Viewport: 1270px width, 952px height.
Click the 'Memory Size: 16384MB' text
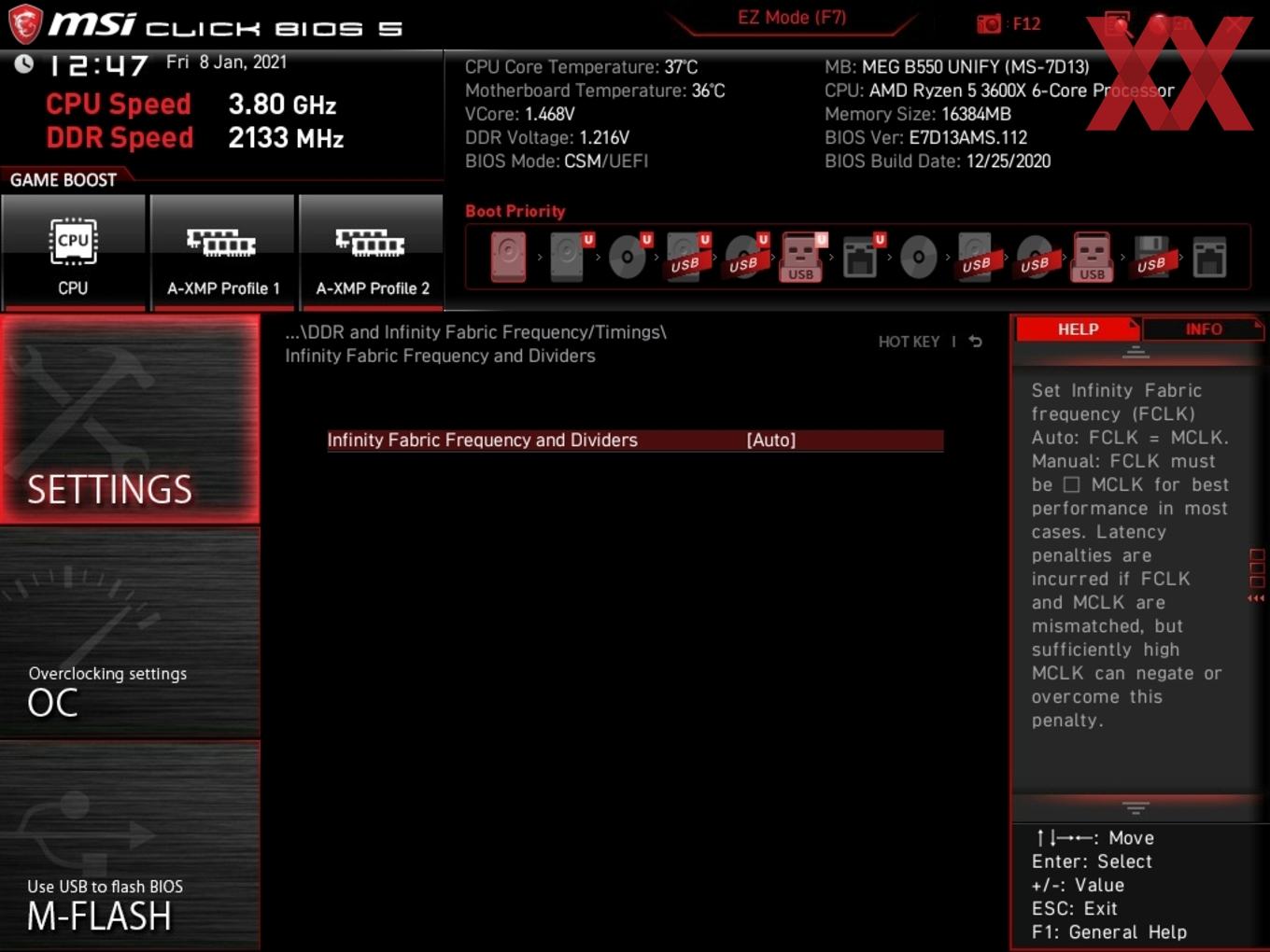coord(918,114)
